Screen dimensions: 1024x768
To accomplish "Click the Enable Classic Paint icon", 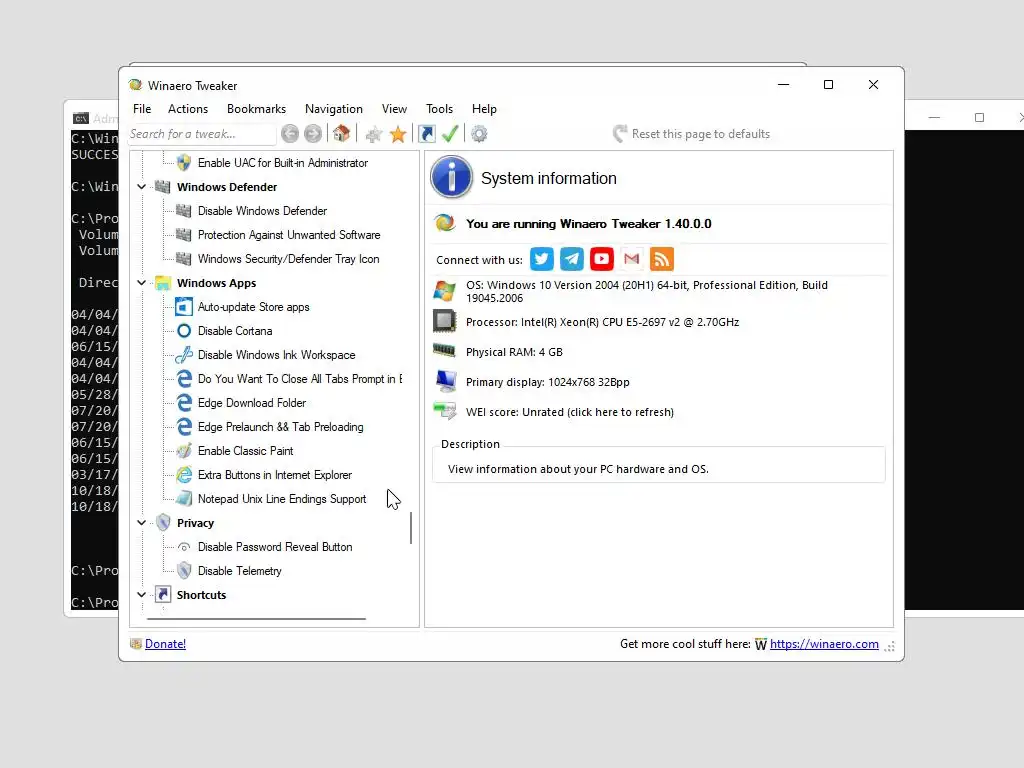I will [x=184, y=451].
